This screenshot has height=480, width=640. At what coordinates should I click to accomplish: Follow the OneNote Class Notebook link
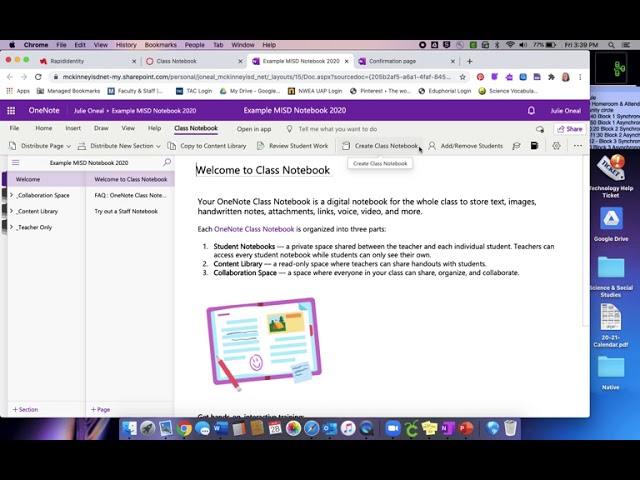click(254, 229)
